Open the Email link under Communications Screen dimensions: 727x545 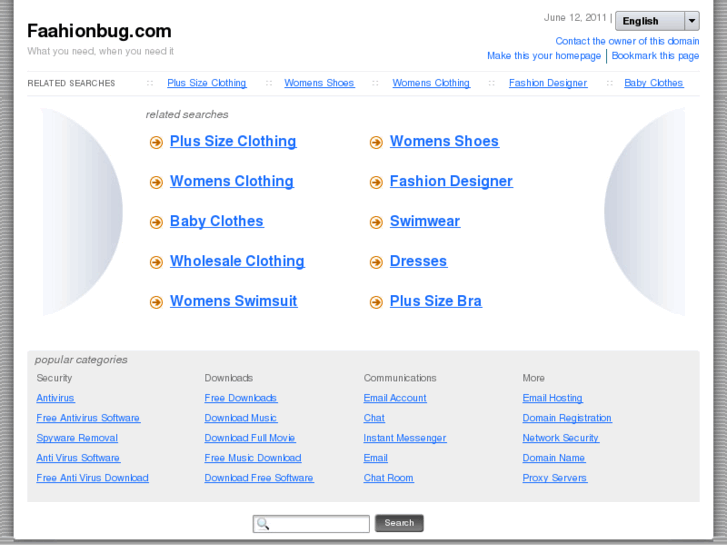pyautogui.click(x=376, y=458)
